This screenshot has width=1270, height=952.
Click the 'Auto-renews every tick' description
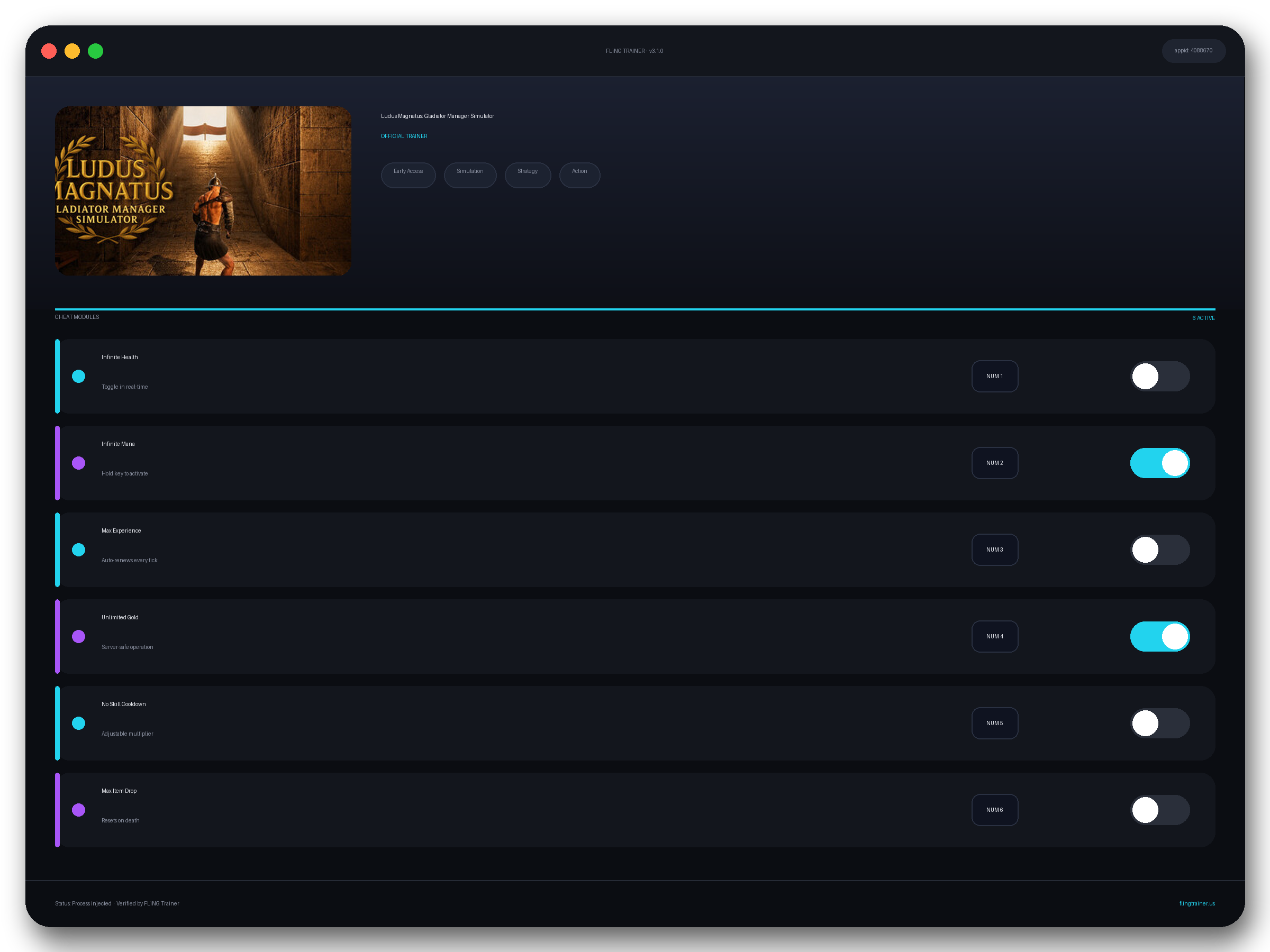(129, 560)
